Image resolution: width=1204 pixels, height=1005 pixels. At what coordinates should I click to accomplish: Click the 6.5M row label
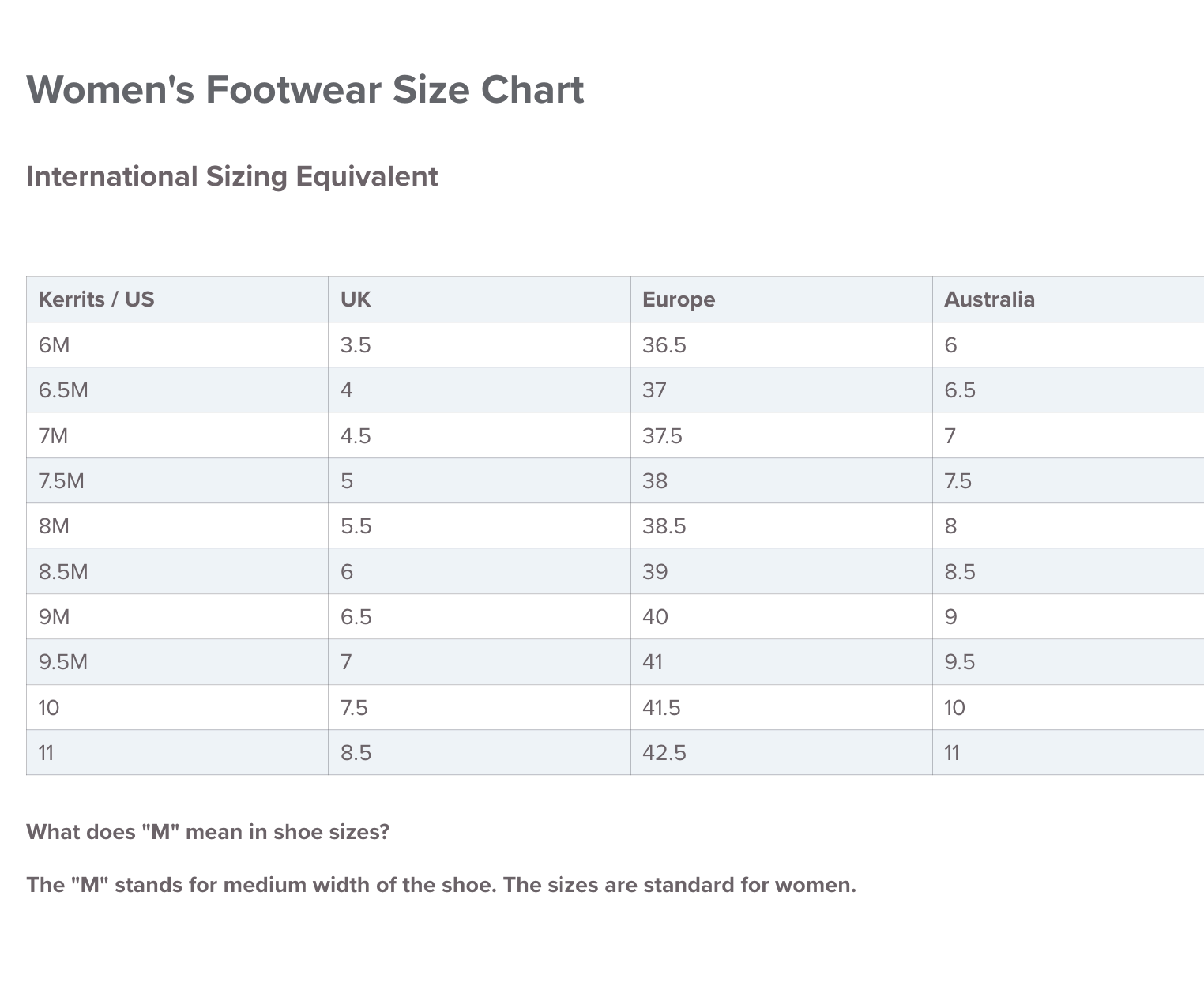click(63, 390)
